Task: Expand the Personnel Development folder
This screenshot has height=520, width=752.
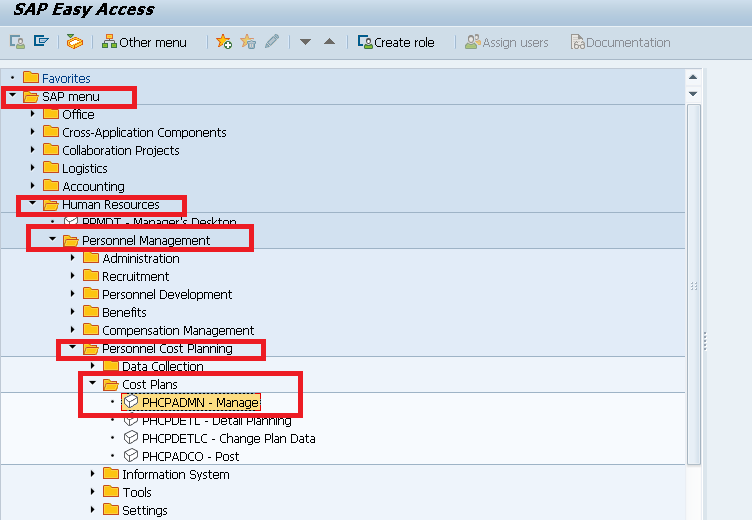Action: point(72,294)
